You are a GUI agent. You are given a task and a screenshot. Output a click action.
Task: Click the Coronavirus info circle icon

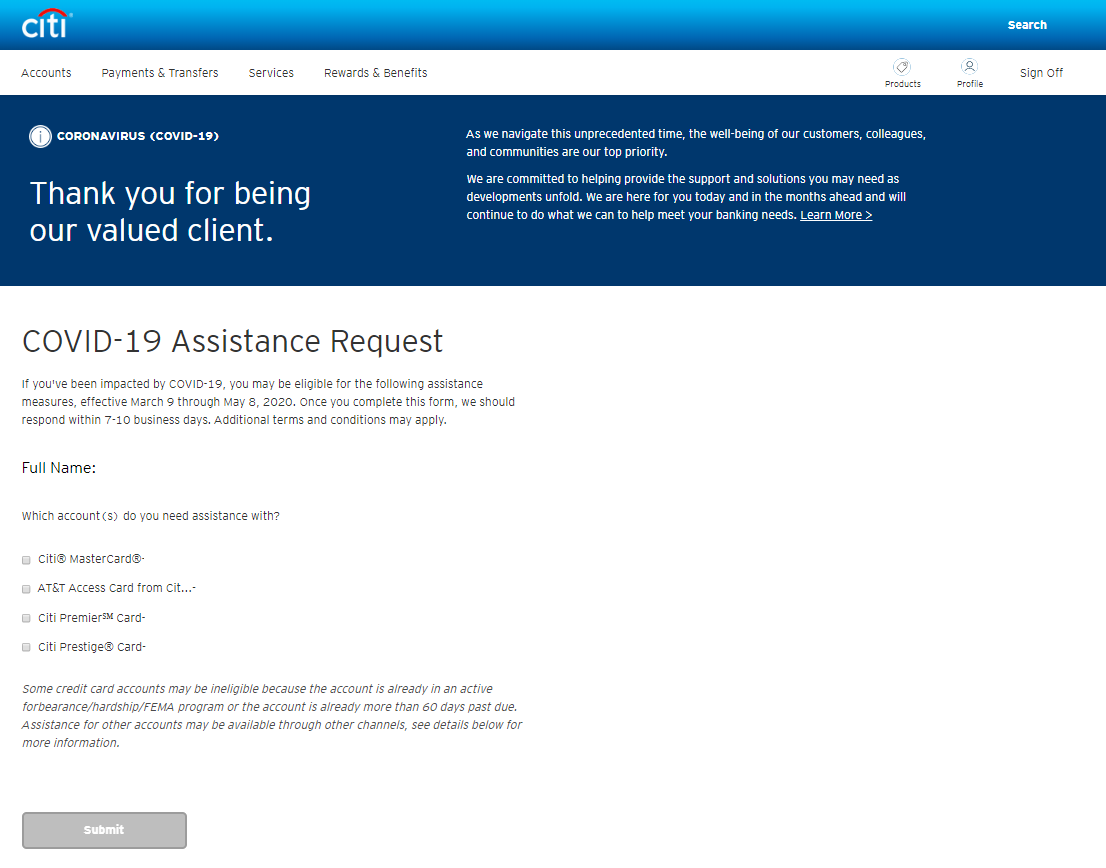[x=40, y=136]
